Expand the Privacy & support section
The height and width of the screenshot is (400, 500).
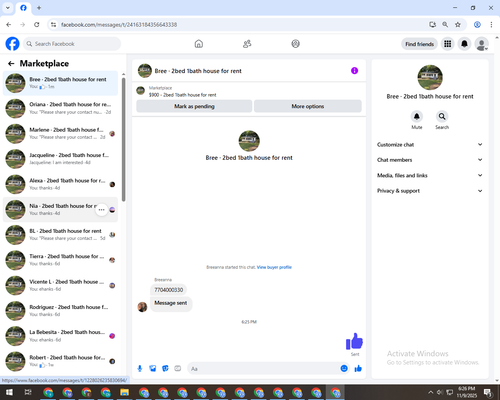pos(430,191)
